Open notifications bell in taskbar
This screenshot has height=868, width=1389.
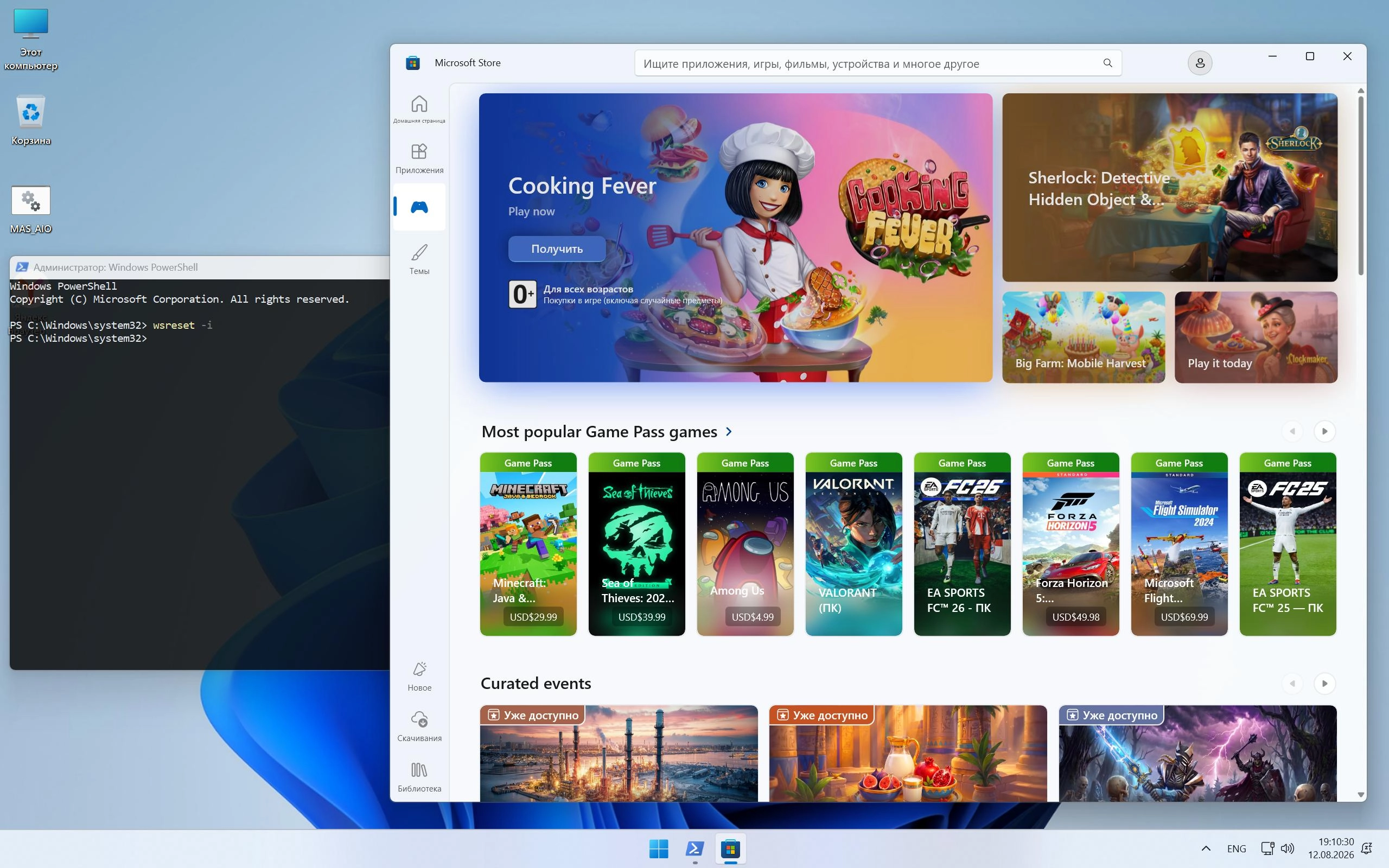[x=1367, y=848]
